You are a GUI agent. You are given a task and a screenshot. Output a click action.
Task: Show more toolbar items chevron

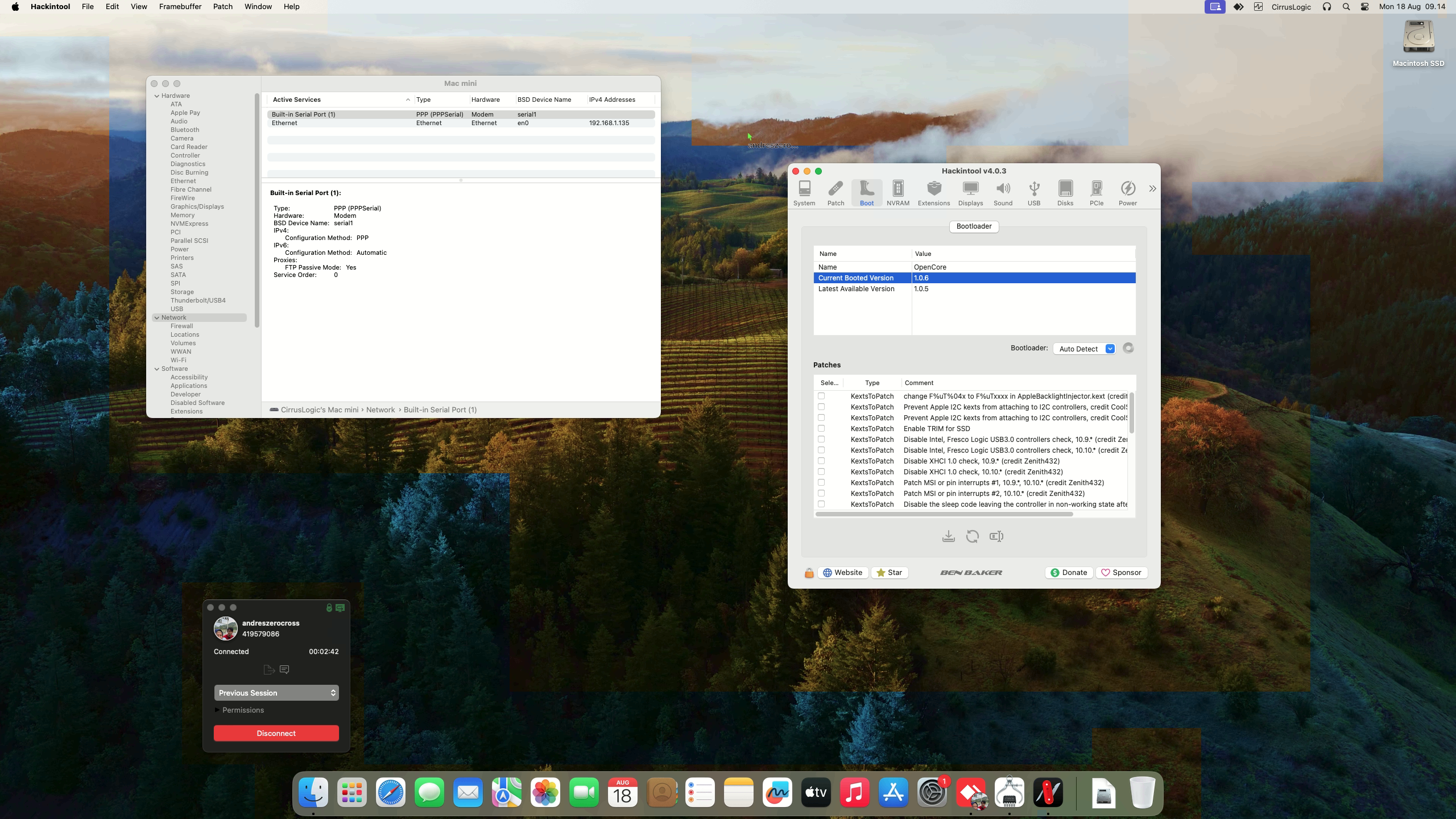[1152, 189]
